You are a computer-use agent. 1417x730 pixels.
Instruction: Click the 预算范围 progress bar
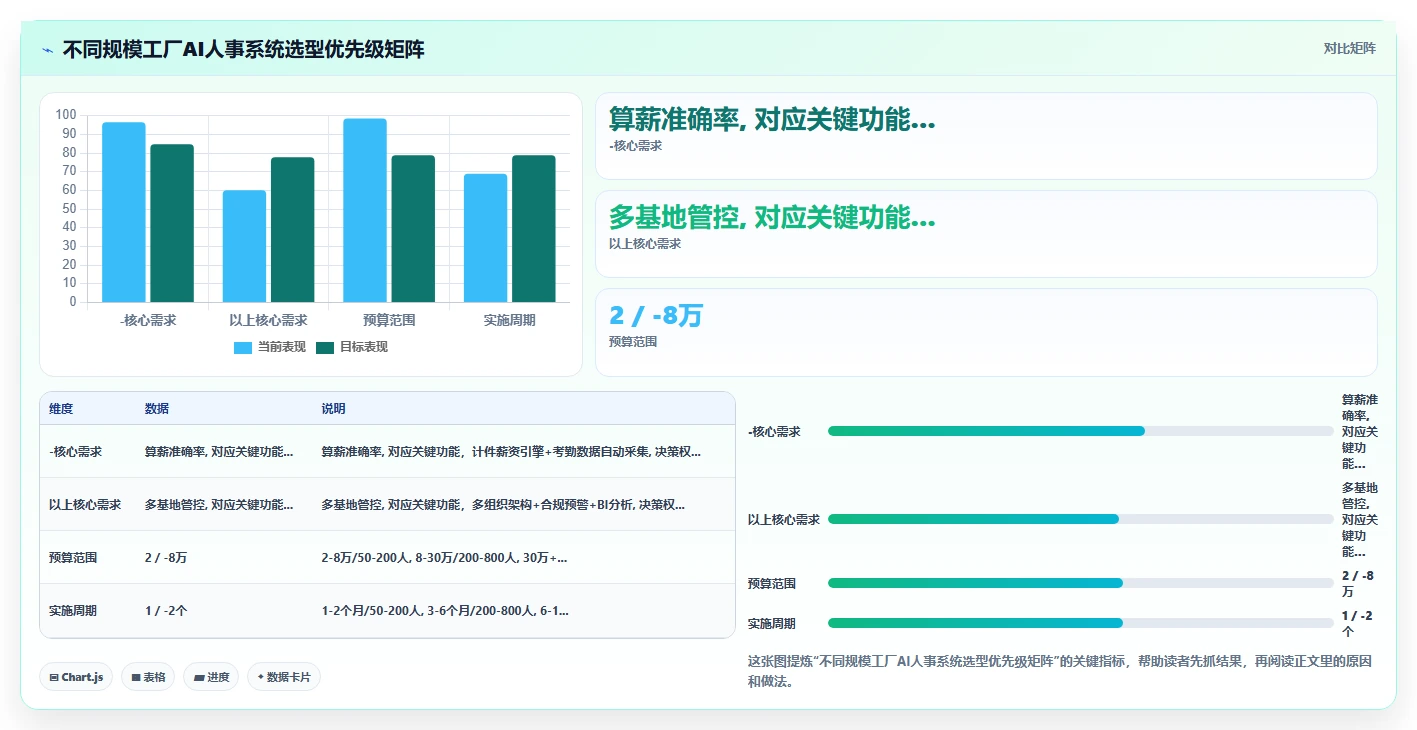(1081, 583)
